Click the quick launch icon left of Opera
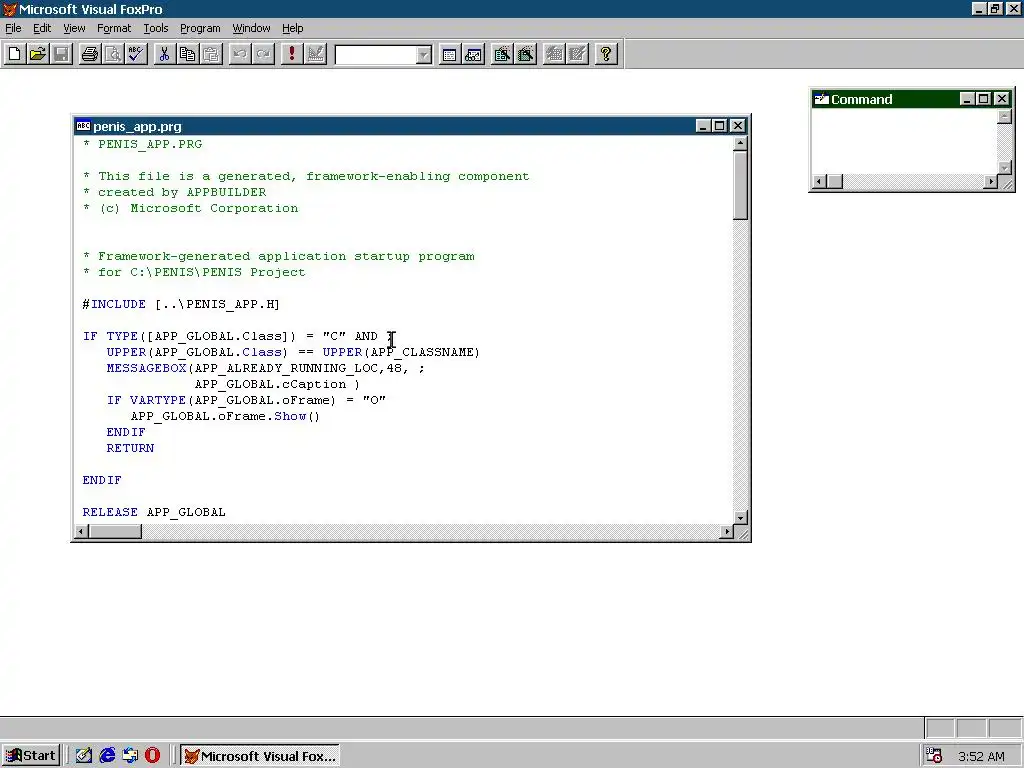 coord(130,756)
